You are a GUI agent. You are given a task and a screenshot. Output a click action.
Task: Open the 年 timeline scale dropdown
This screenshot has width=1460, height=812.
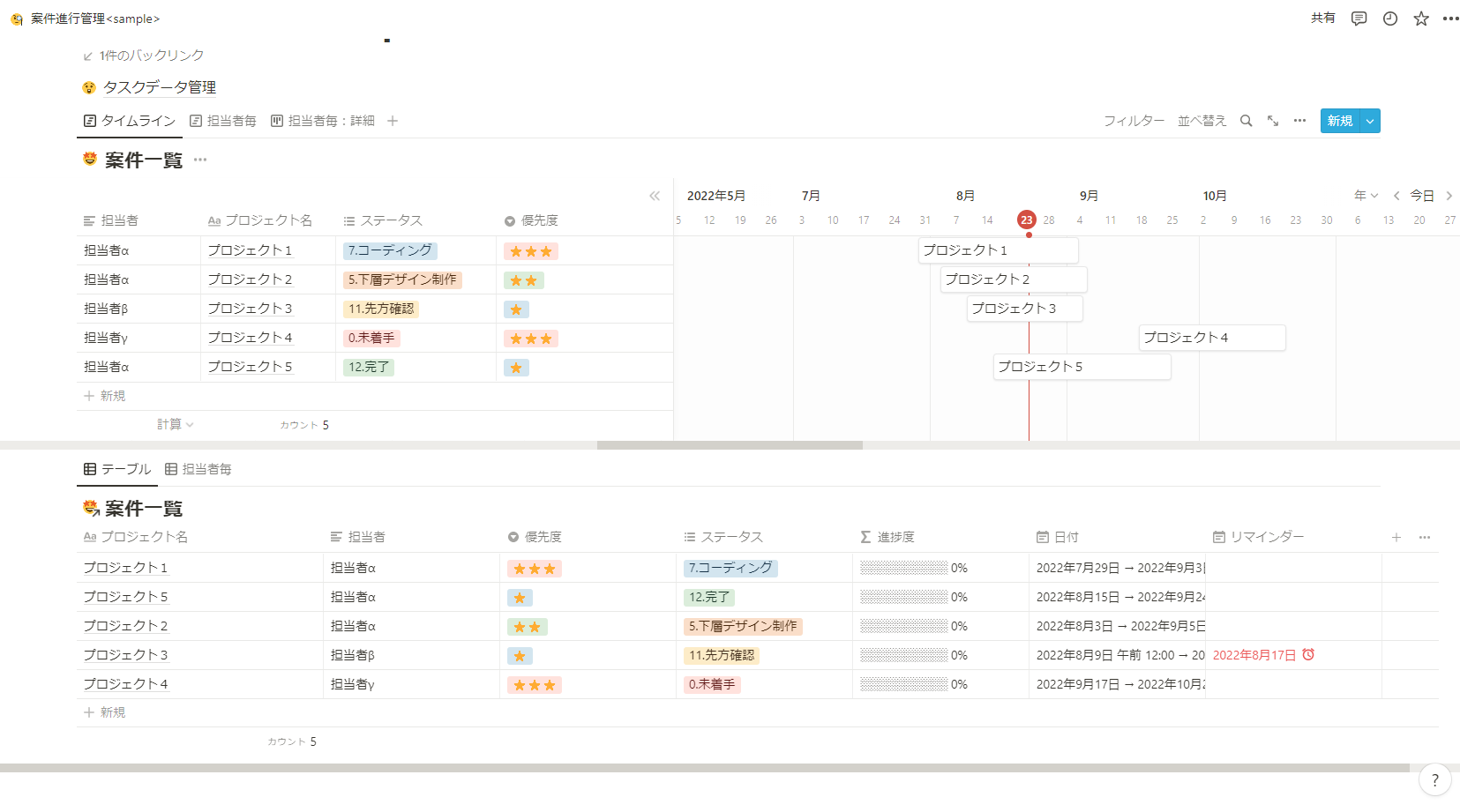(x=1366, y=196)
